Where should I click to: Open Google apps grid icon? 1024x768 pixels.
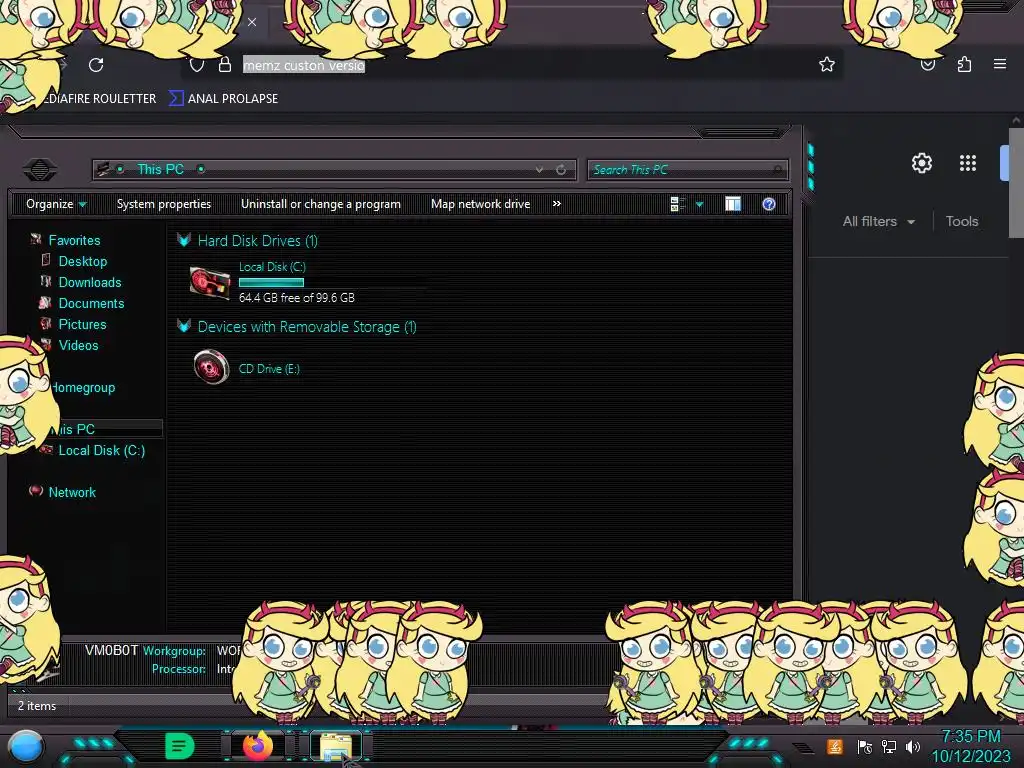coord(968,163)
